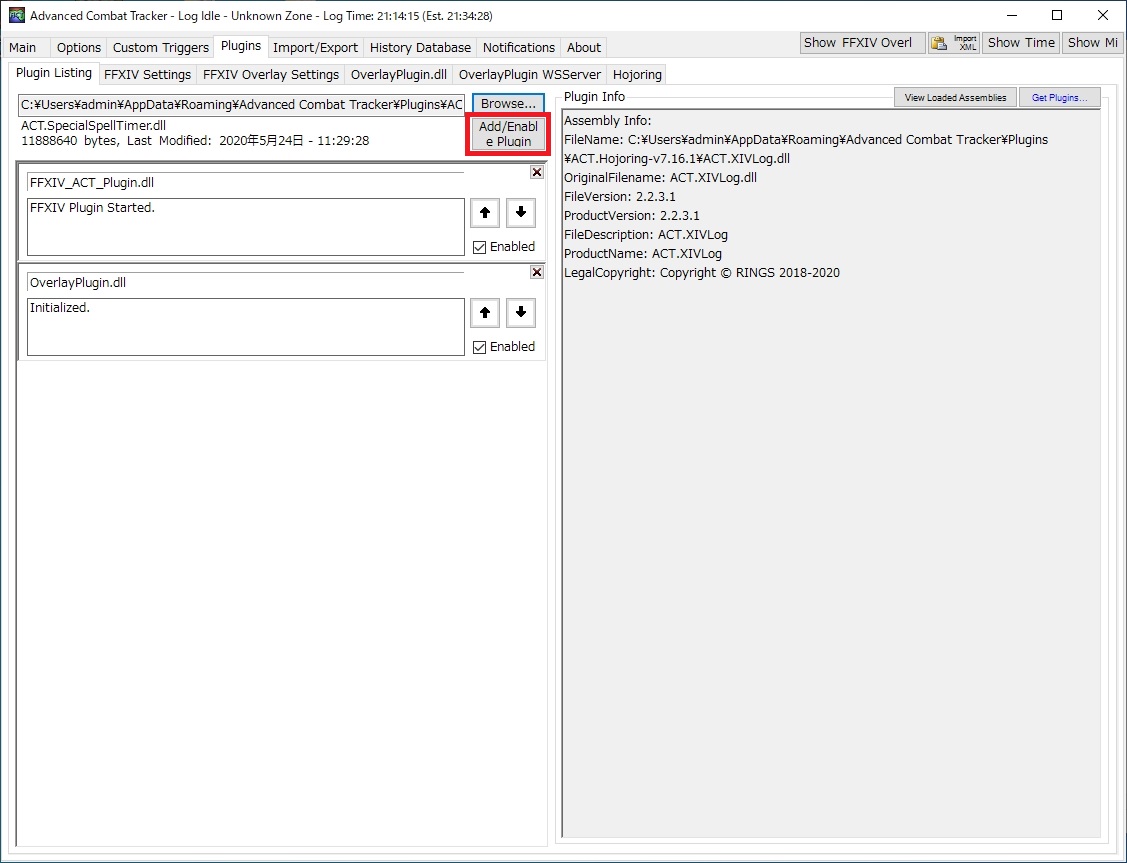Click the OverlayPlugin.dll name field
The width and height of the screenshot is (1127, 863).
pos(245,282)
